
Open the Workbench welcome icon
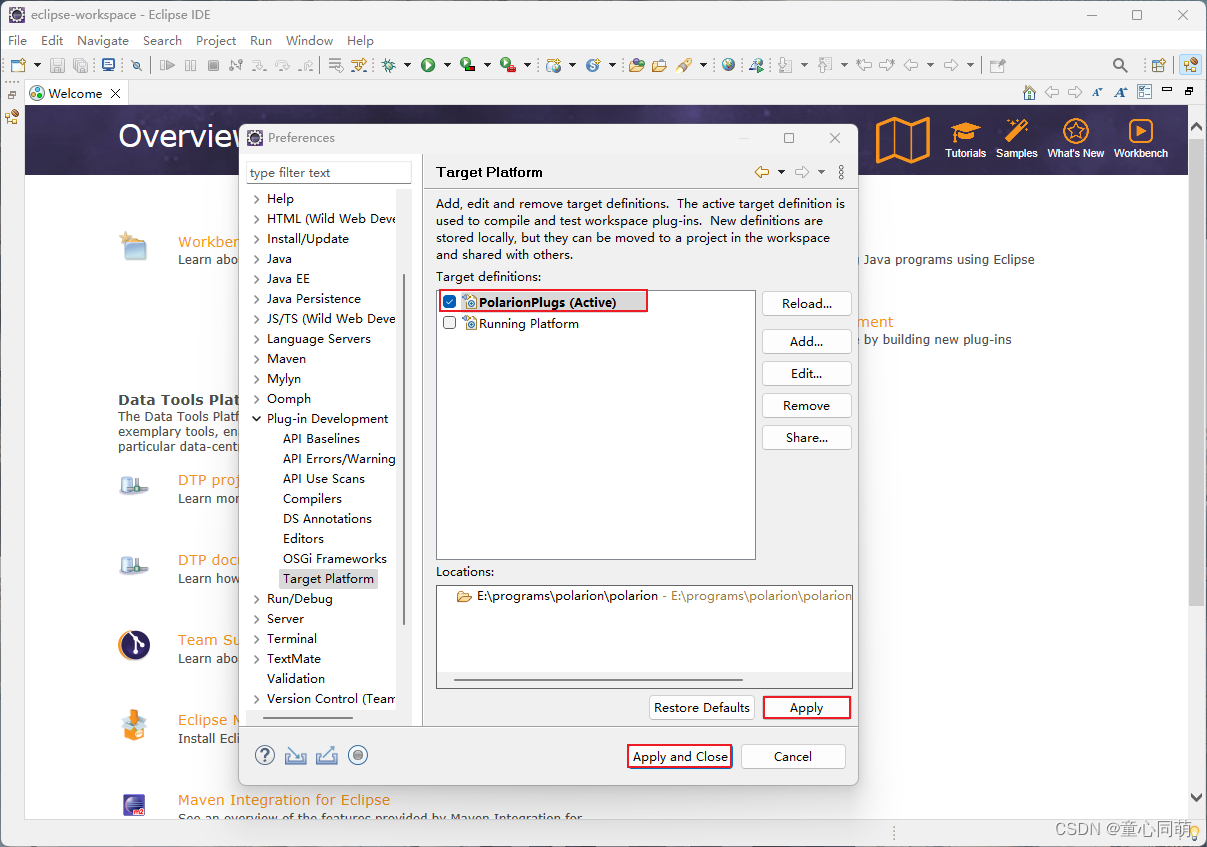point(1140,139)
